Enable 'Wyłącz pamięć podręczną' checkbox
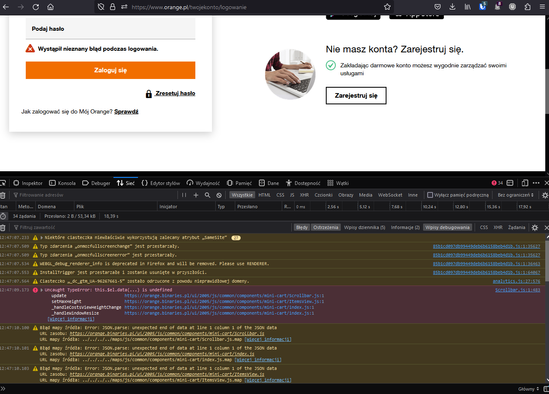This screenshot has width=549, height=394. pos(430,195)
